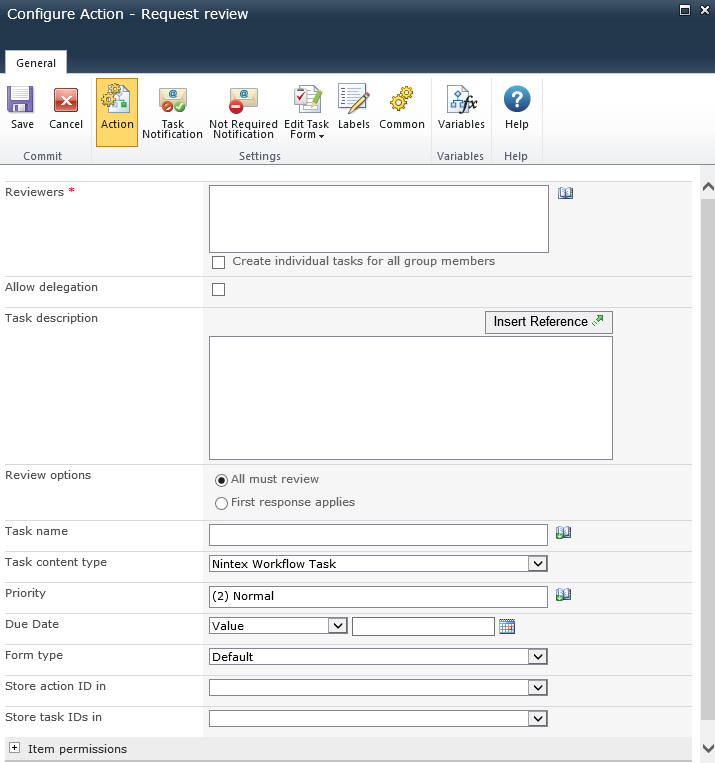This screenshot has height=763, width=715.
Task: Click inside the Task description text area
Action: (411, 398)
